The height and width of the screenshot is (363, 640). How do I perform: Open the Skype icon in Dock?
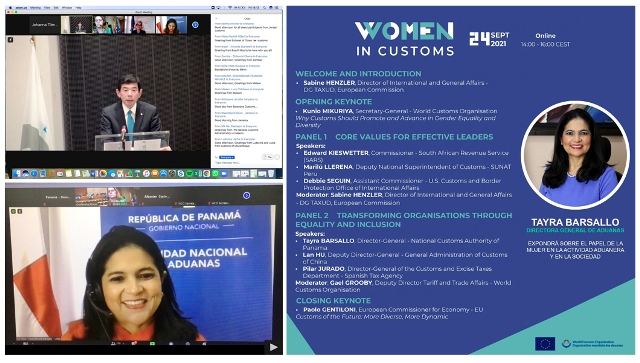181,174
